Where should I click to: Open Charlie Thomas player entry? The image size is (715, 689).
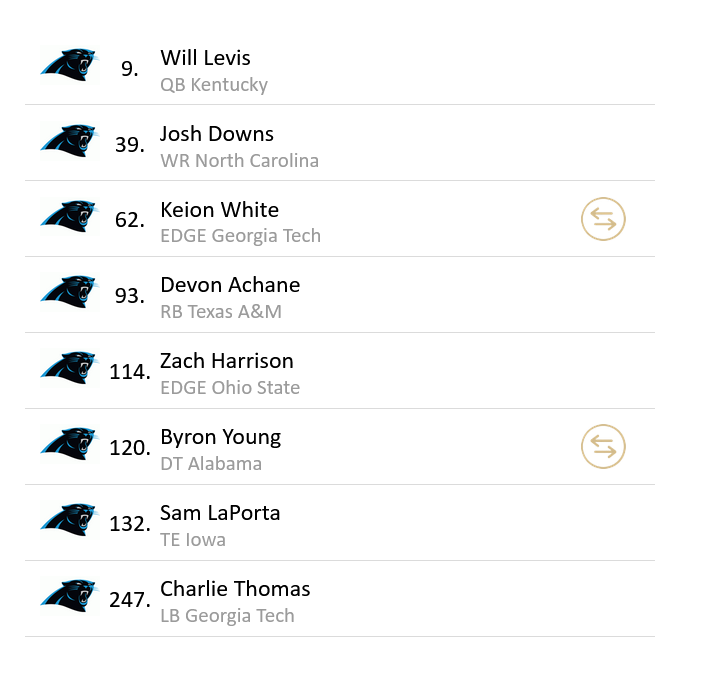tap(235, 589)
